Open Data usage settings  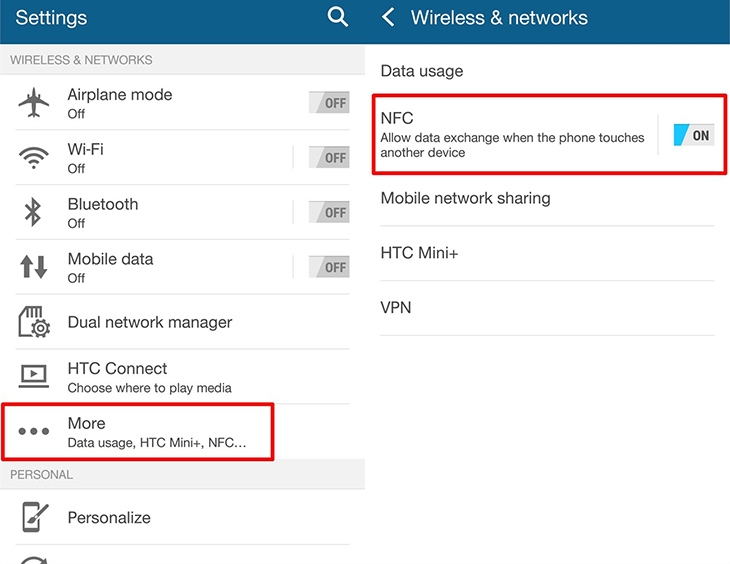coord(422,71)
